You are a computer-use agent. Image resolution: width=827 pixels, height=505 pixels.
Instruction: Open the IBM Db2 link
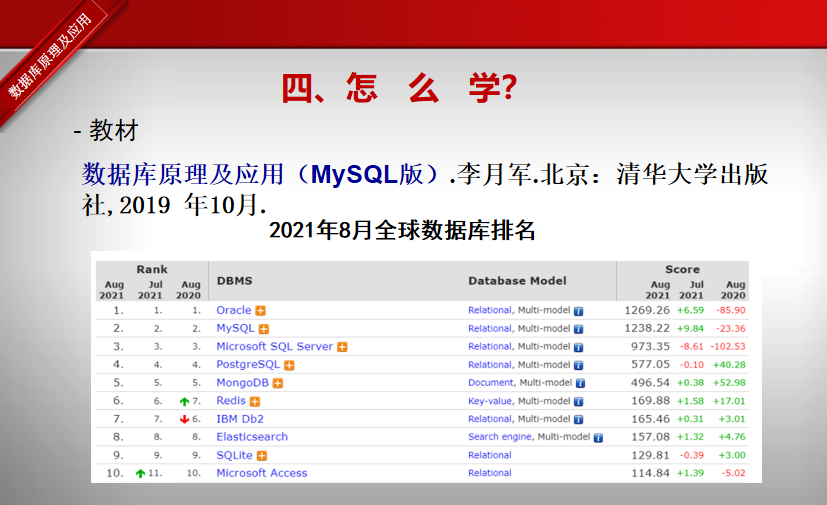[x=240, y=419]
